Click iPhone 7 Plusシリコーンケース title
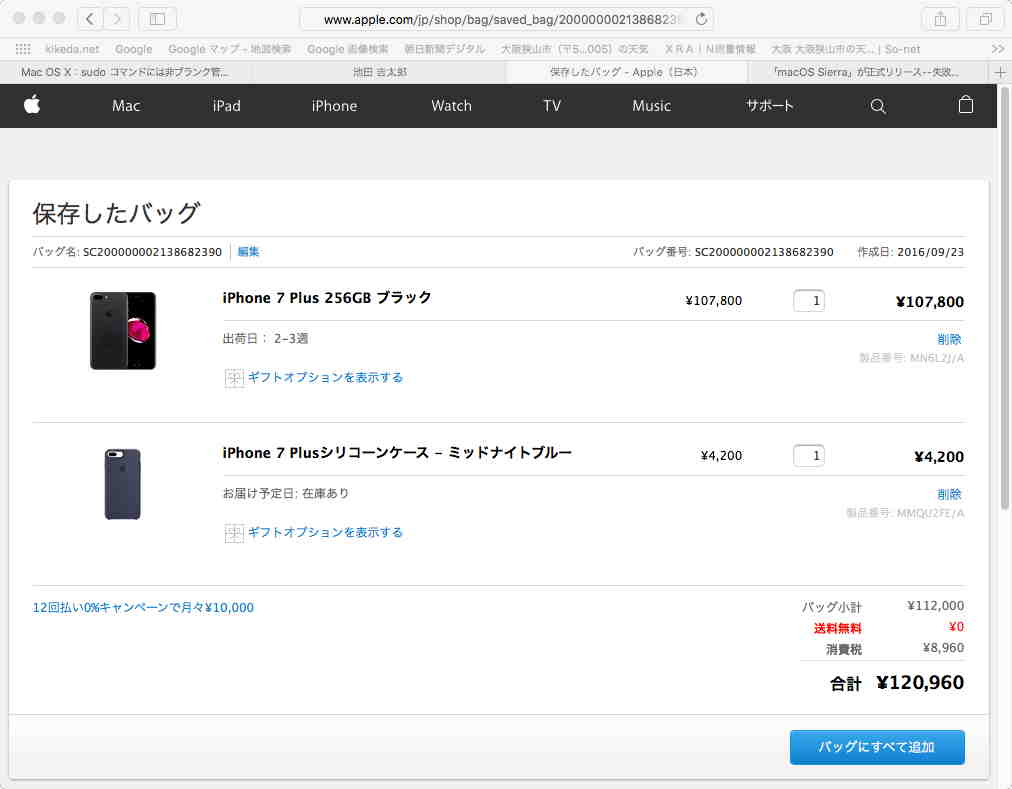1012x789 pixels. 397,453
